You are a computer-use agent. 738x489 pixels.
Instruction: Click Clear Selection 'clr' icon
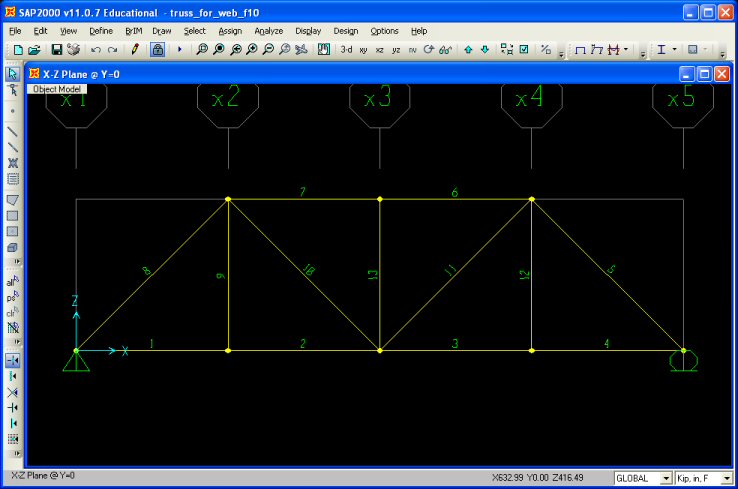pyautogui.click(x=13, y=312)
